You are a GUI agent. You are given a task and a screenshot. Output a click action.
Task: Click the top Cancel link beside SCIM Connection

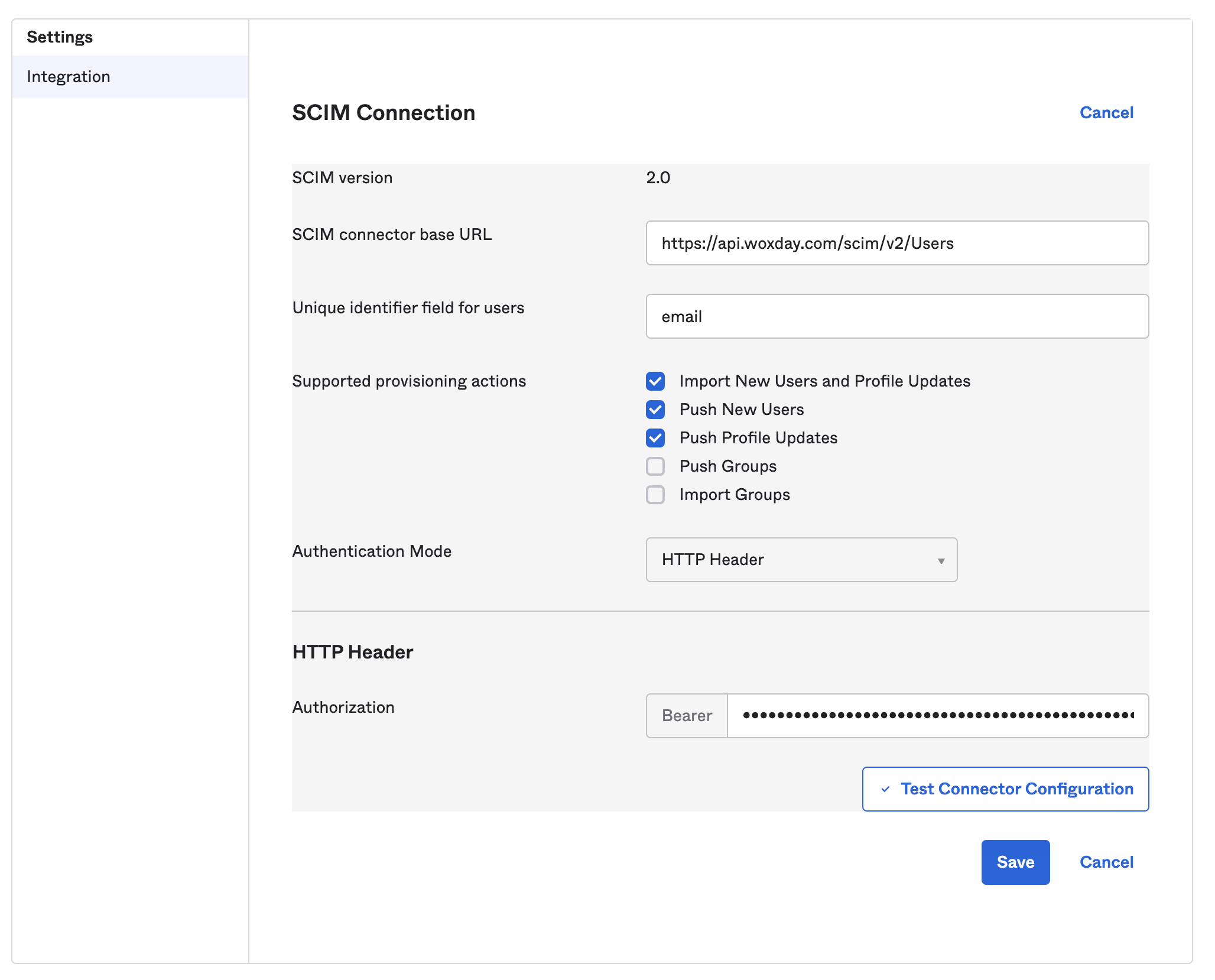tap(1106, 113)
